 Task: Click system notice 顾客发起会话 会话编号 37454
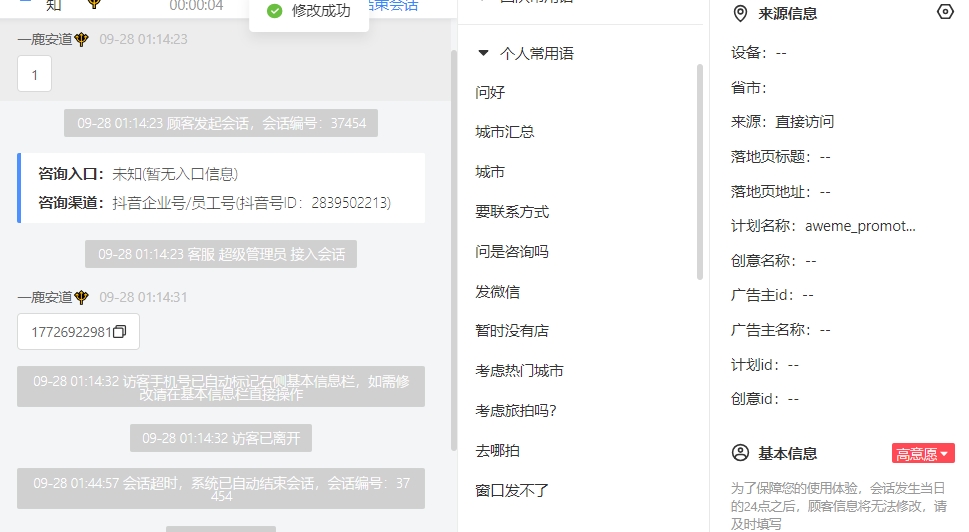tap(221, 123)
